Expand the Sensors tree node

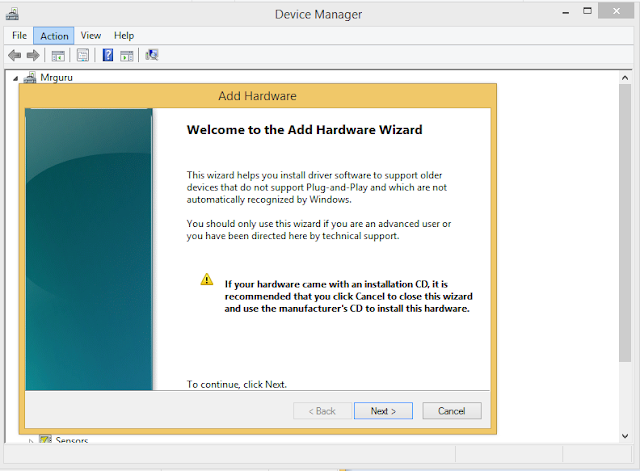click(31, 441)
